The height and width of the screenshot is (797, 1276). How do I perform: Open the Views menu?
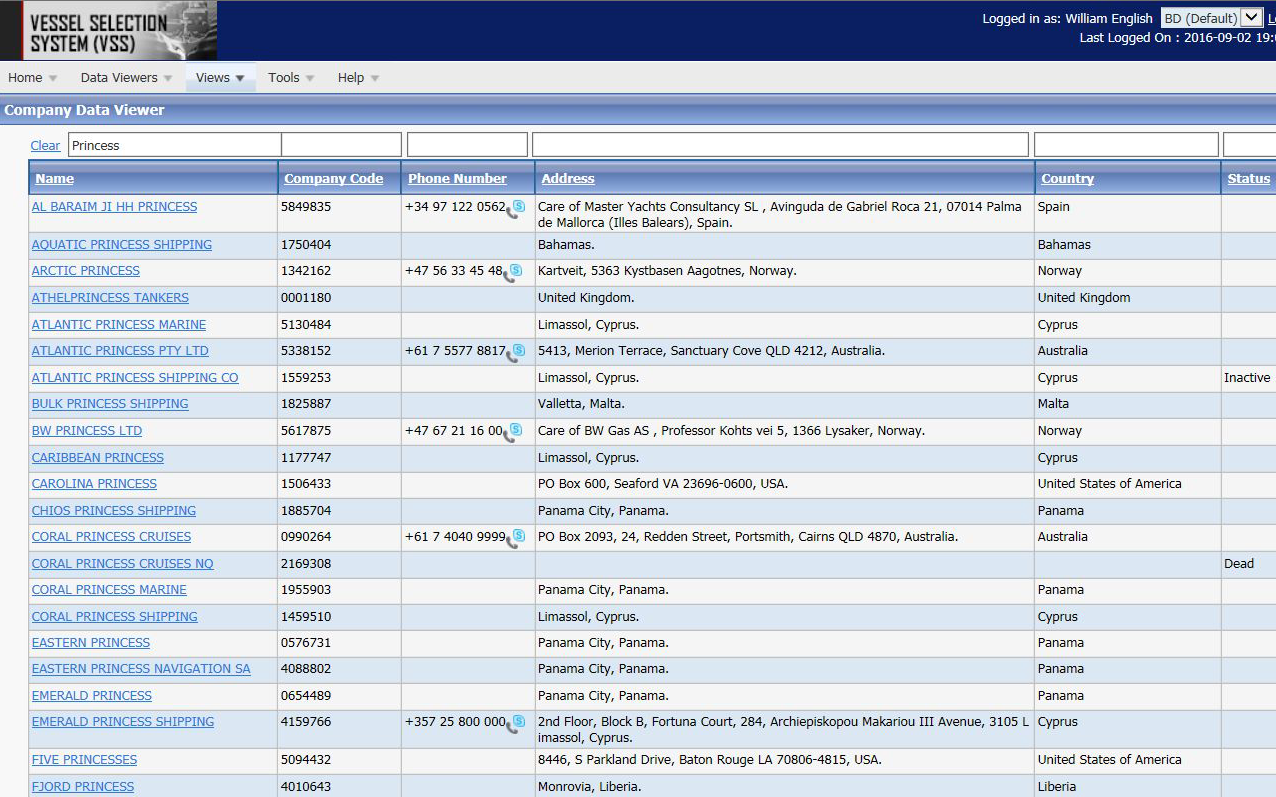tap(220, 78)
